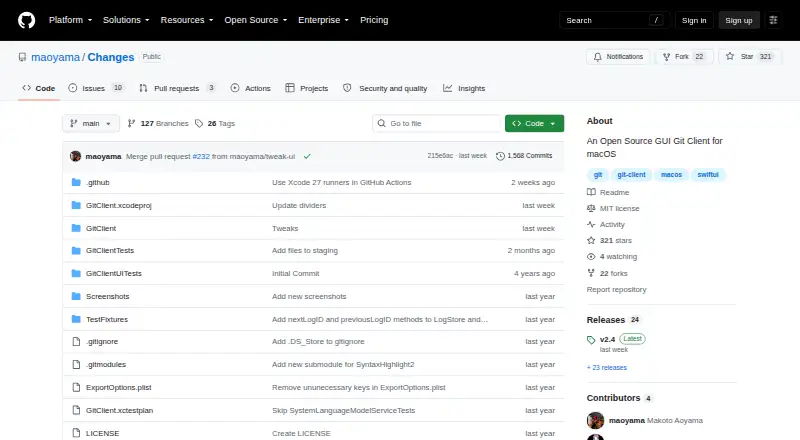Viewport: 800px width, 440px height.
Task: Open the Actions tab
Action: (x=251, y=88)
